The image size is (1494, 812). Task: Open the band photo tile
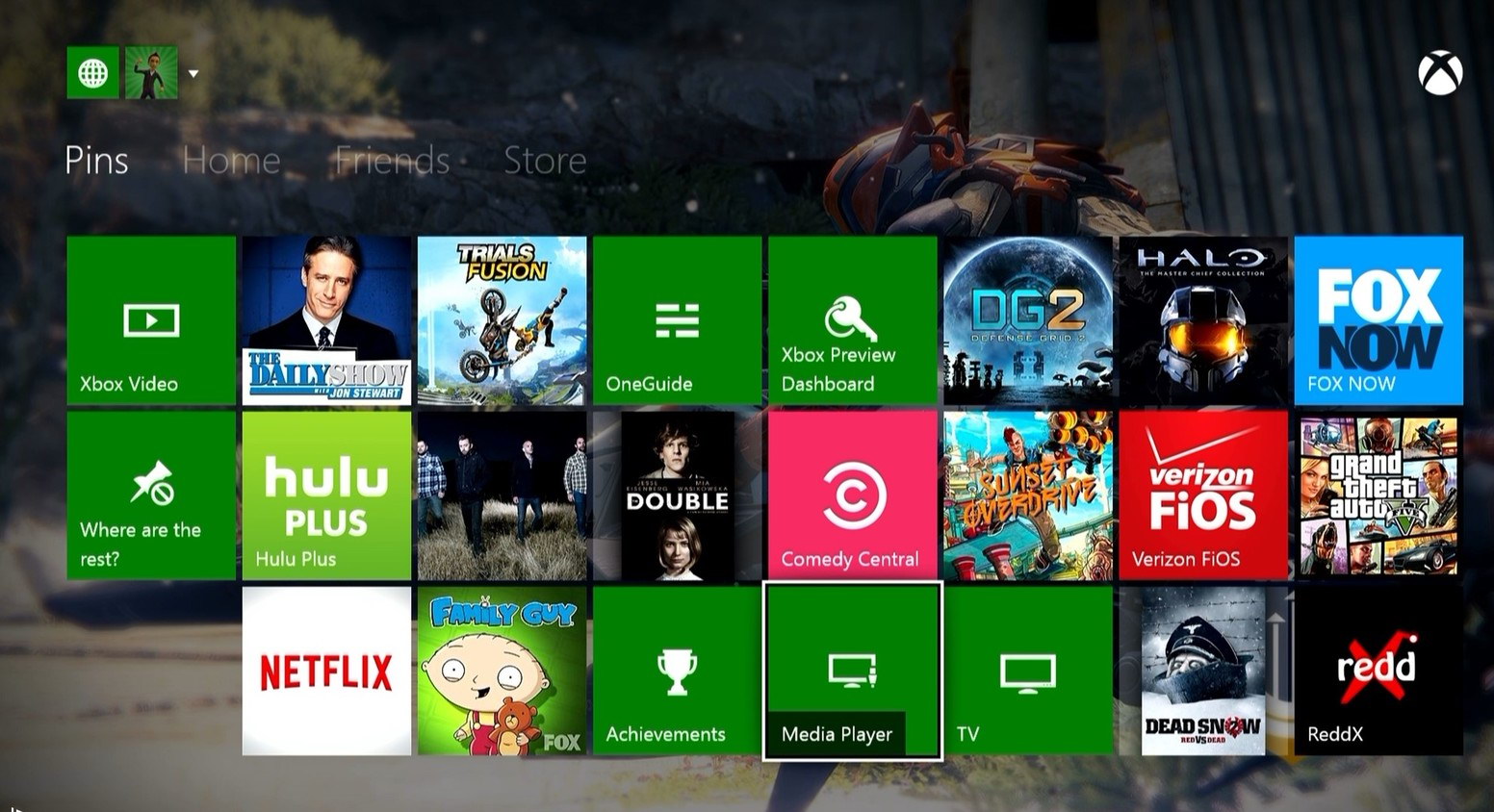click(x=502, y=495)
